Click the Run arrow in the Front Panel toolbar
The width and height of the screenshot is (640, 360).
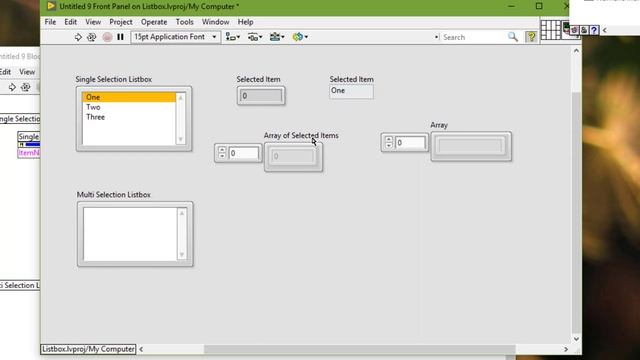78,37
